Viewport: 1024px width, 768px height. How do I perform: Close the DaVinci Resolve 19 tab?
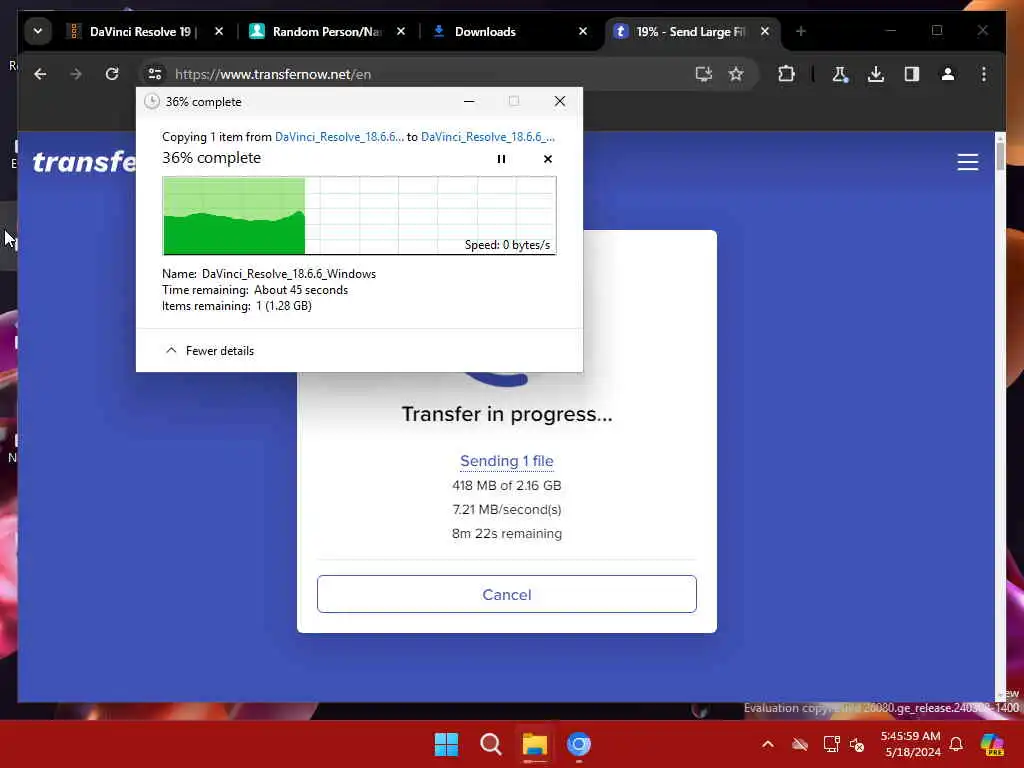(219, 31)
